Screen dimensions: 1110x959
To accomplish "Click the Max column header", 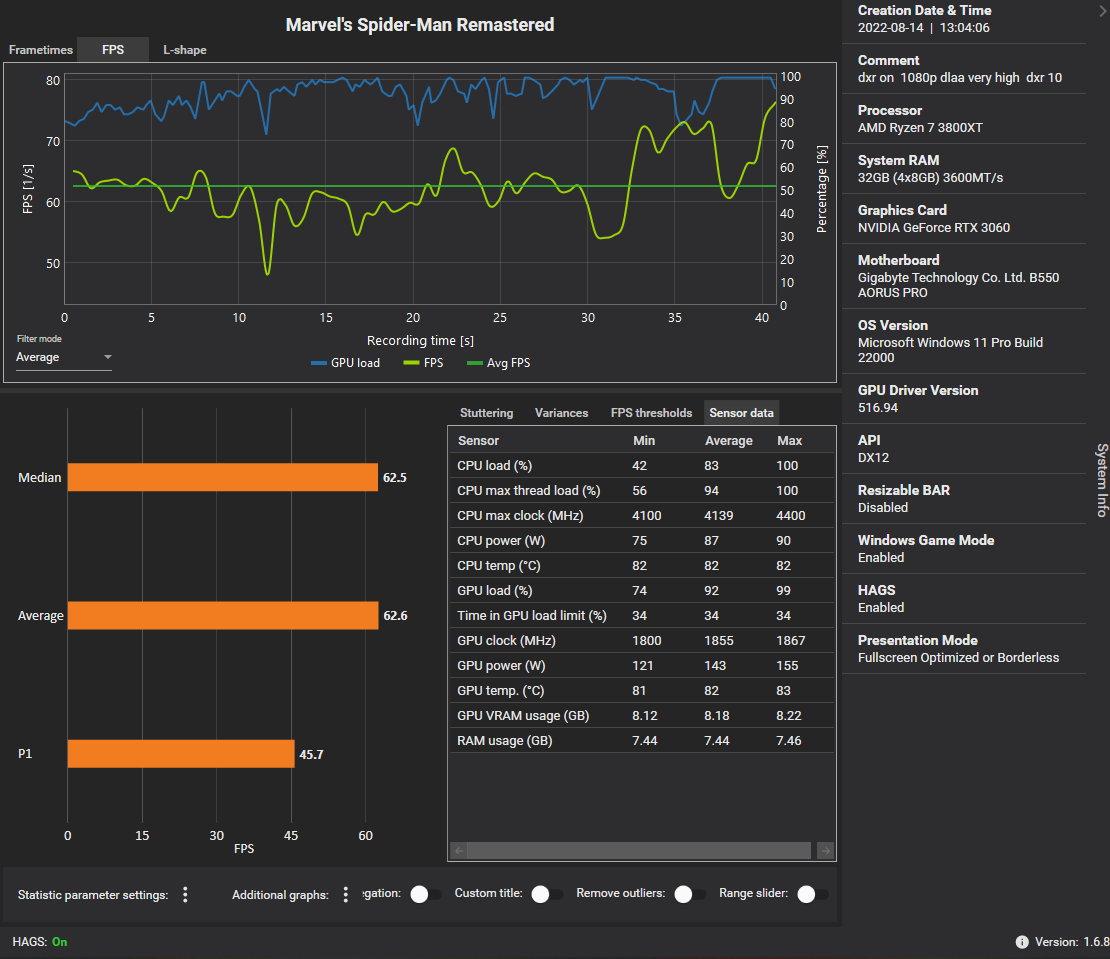I will tap(789, 440).
